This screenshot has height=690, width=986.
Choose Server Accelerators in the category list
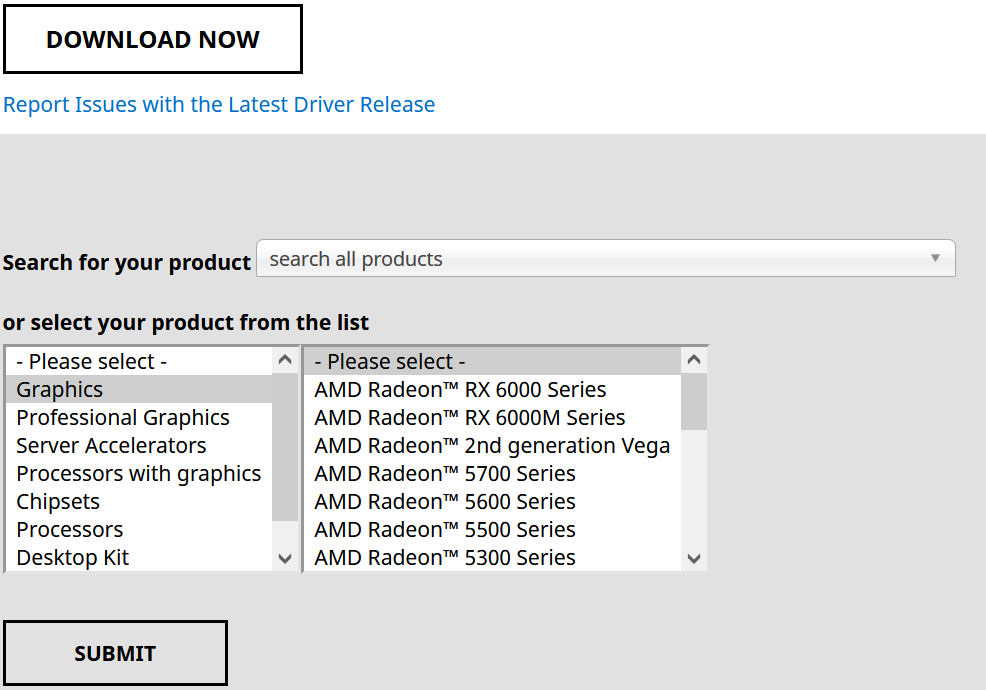tap(111, 446)
